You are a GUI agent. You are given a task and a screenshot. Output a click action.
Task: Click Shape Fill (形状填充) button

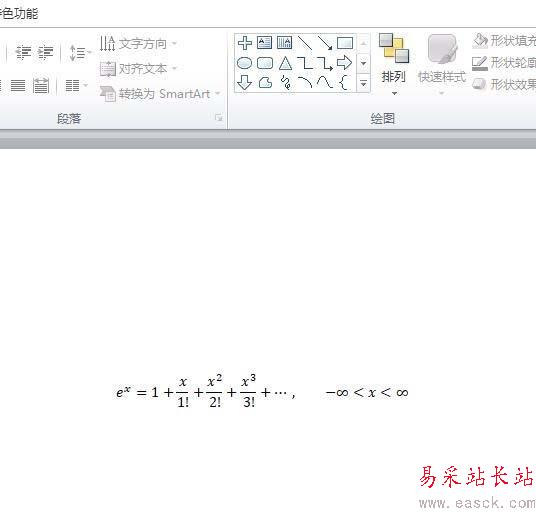(504, 40)
